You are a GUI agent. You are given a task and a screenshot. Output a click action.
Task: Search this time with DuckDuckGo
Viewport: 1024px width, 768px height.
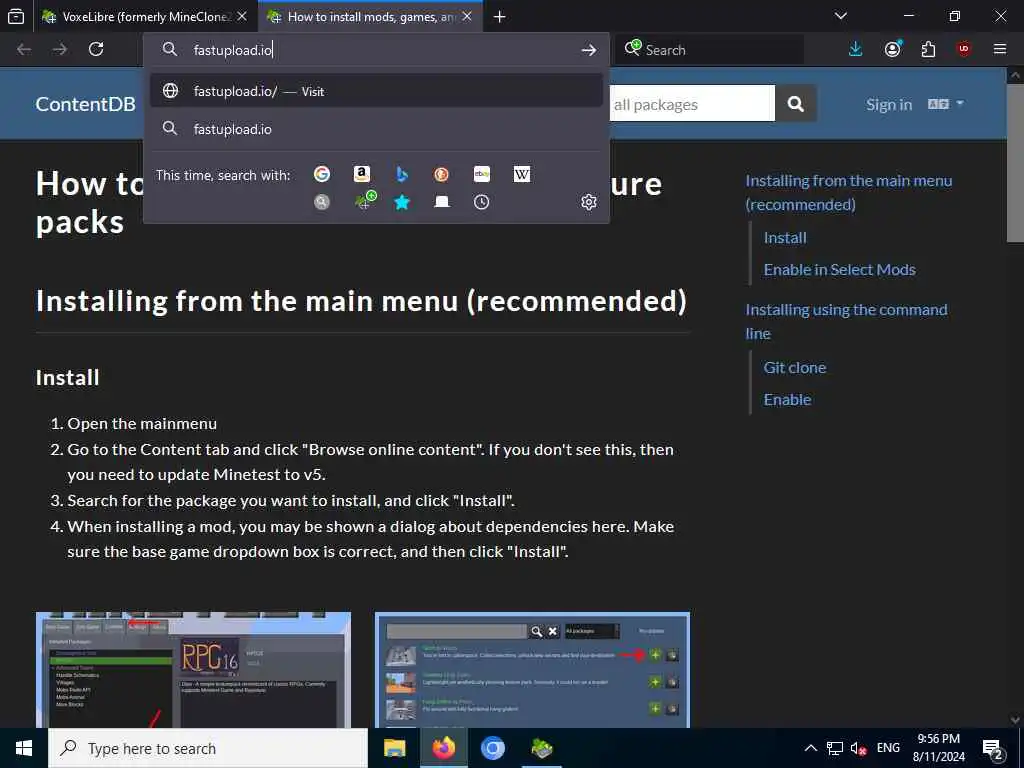pos(441,174)
